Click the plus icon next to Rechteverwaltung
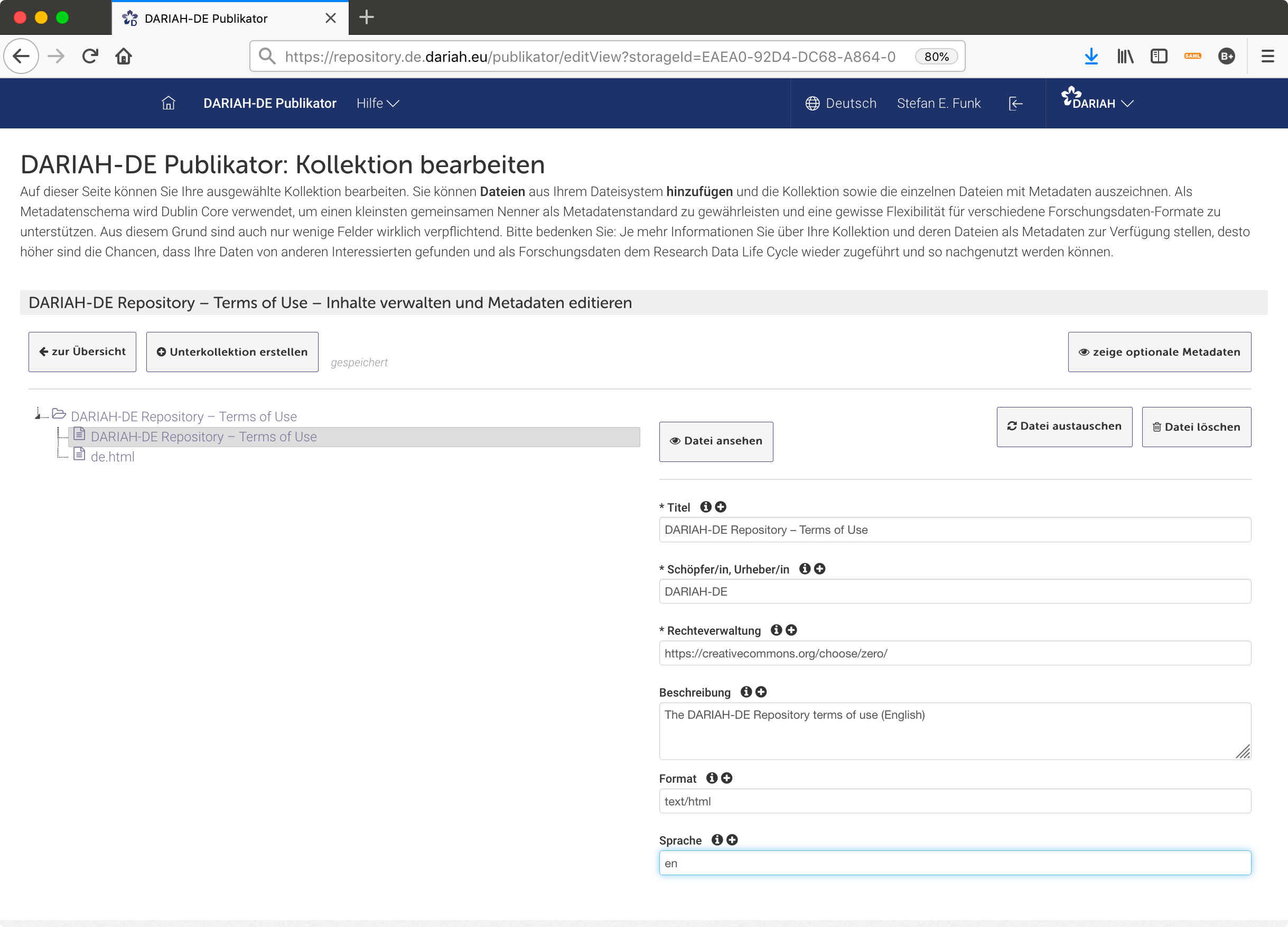The width and height of the screenshot is (1288, 927). click(x=791, y=630)
